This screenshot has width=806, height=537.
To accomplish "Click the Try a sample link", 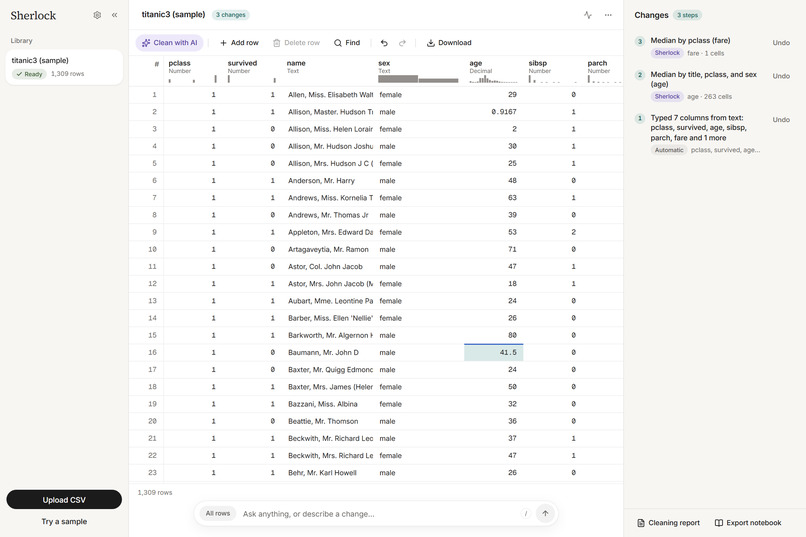I will pyautogui.click(x=64, y=521).
